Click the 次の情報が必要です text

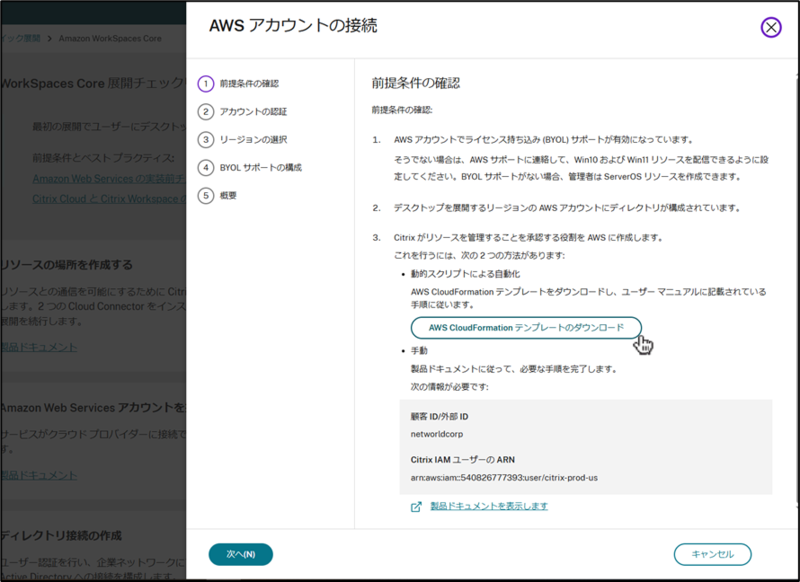[x=449, y=387]
